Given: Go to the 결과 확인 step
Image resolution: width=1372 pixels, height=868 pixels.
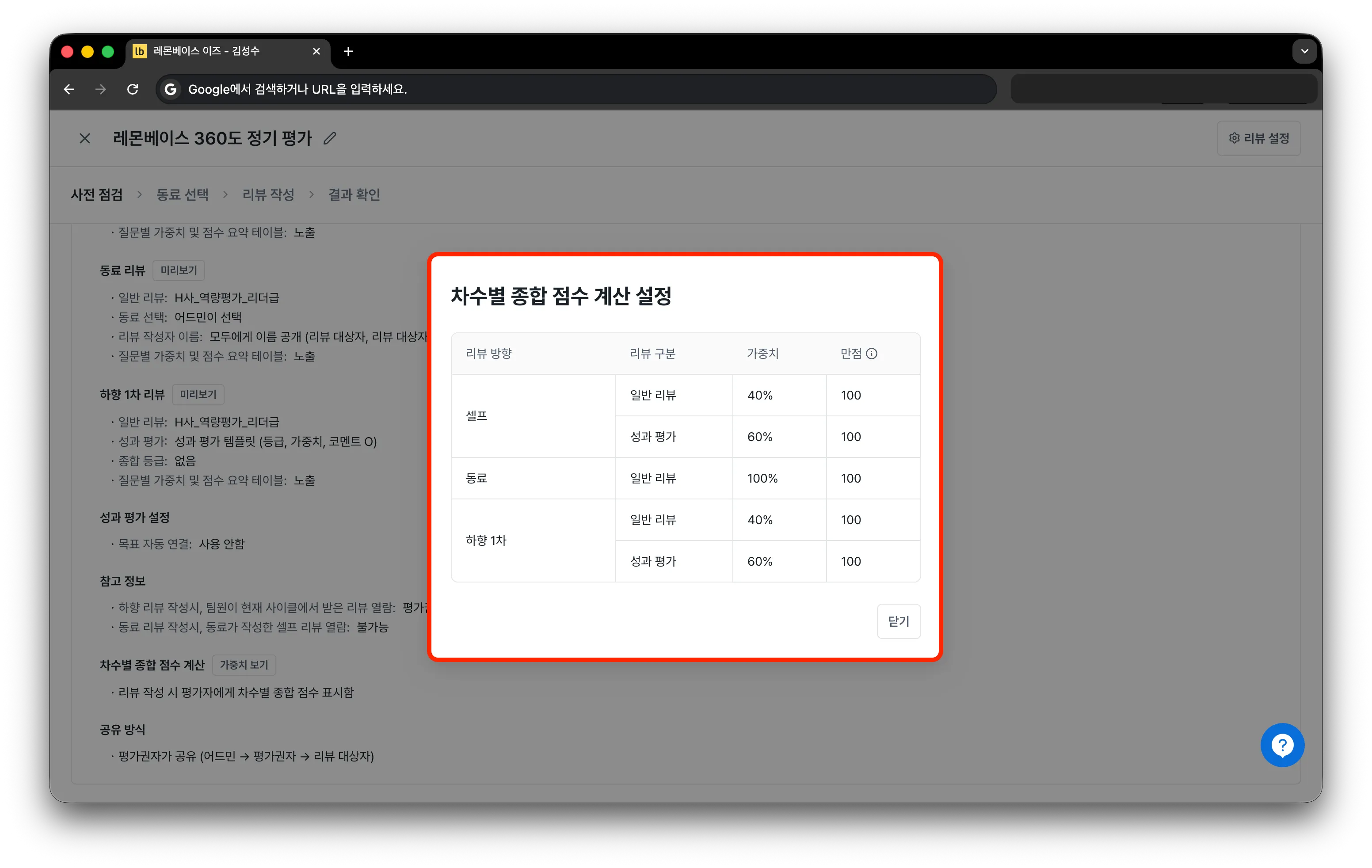Looking at the screenshot, I should tap(354, 195).
